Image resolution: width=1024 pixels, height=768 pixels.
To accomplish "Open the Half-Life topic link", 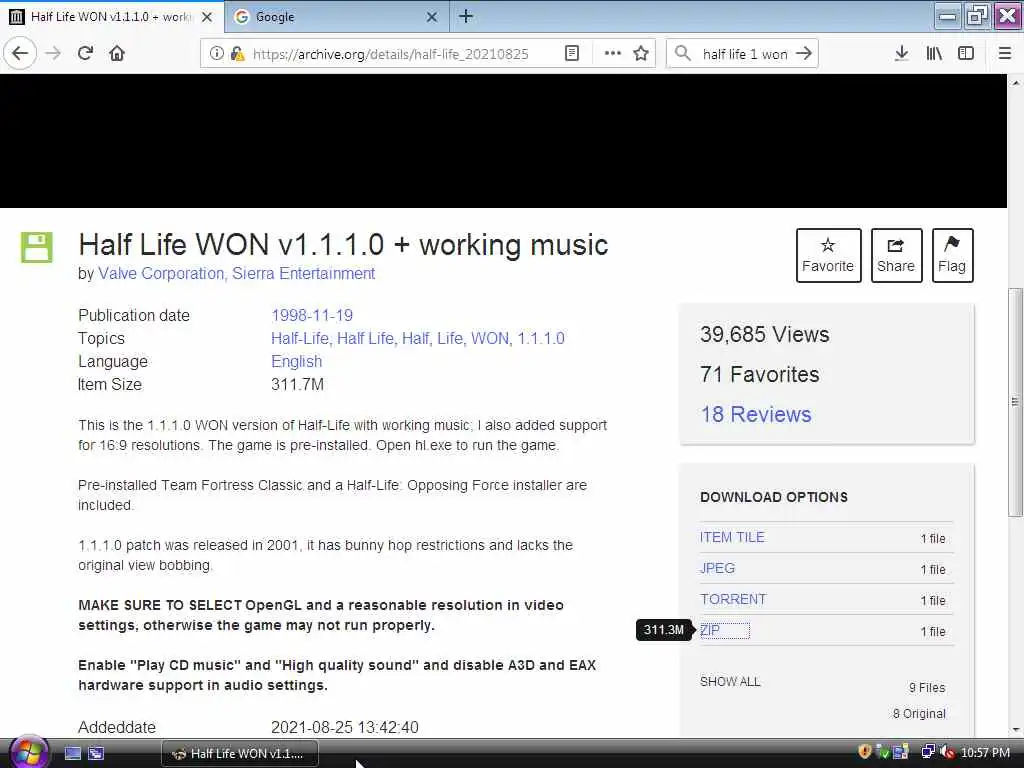I will click(x=300, y=338).
